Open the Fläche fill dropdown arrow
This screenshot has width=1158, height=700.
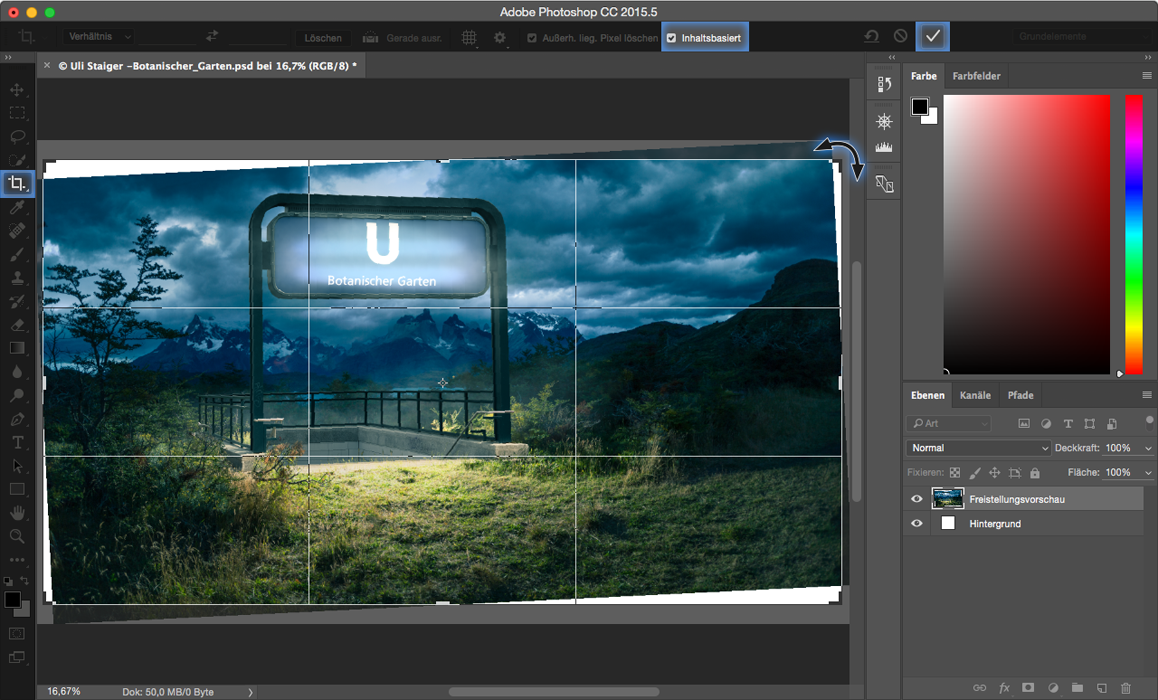tap(1148, 473)
